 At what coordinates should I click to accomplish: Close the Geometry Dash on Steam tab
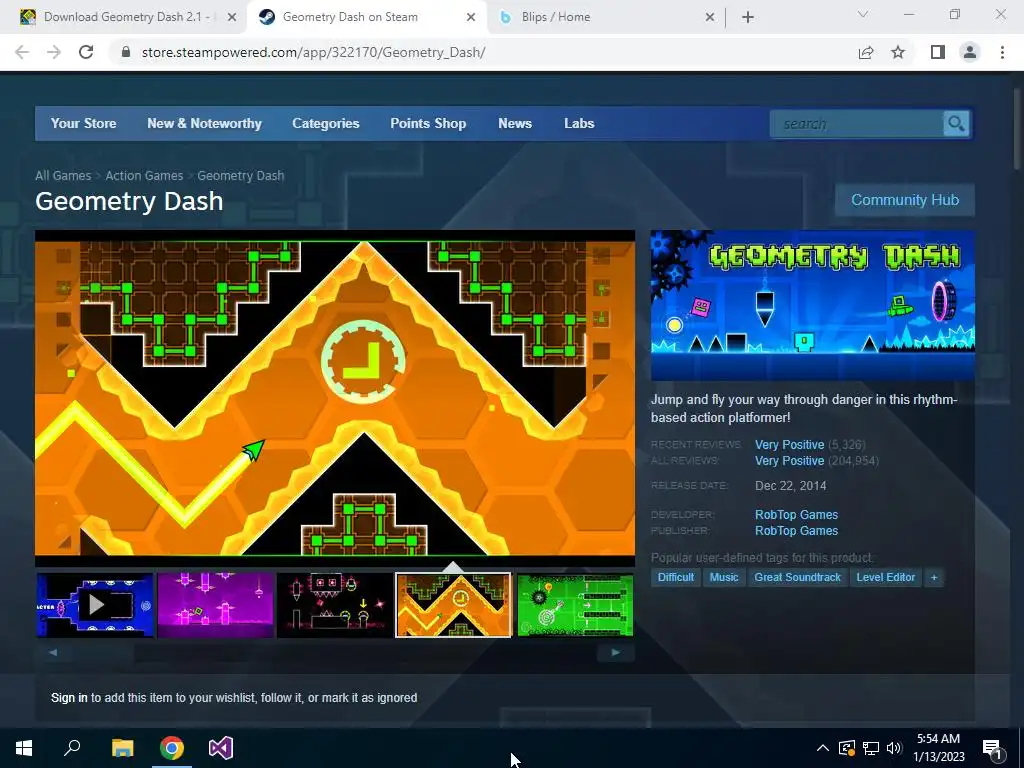471,17
